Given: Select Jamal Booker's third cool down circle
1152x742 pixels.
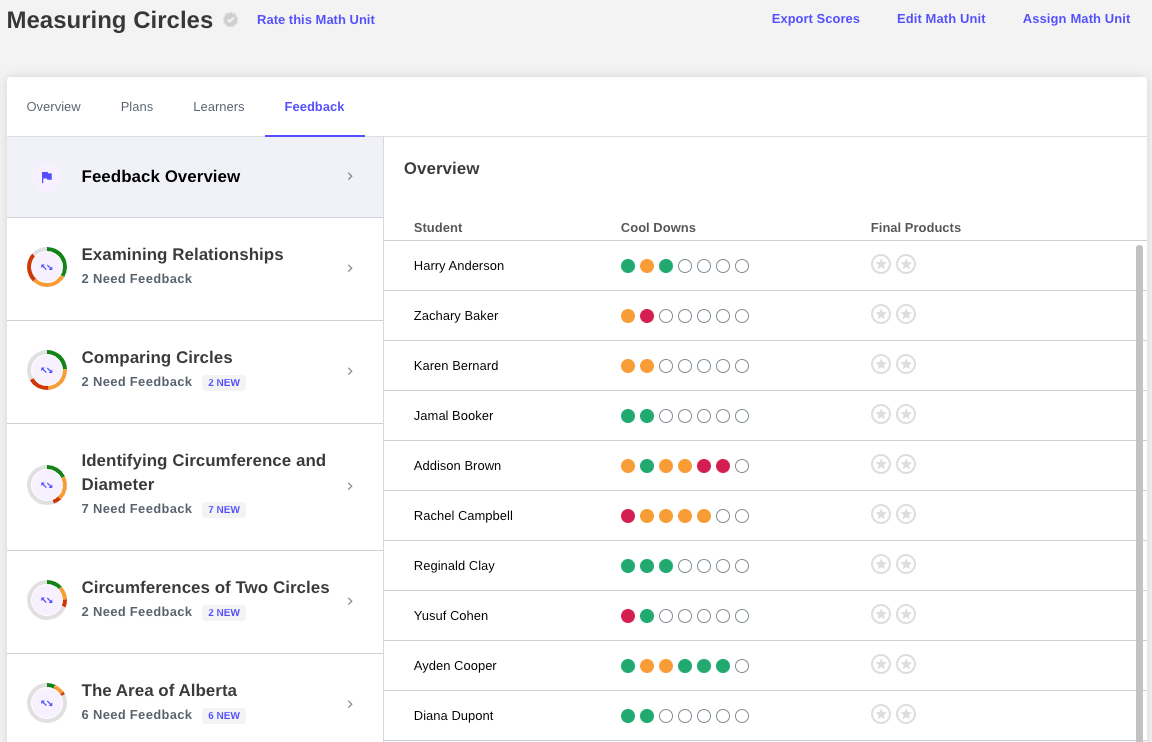Looking at the screenshot, I should coord(666,416).
